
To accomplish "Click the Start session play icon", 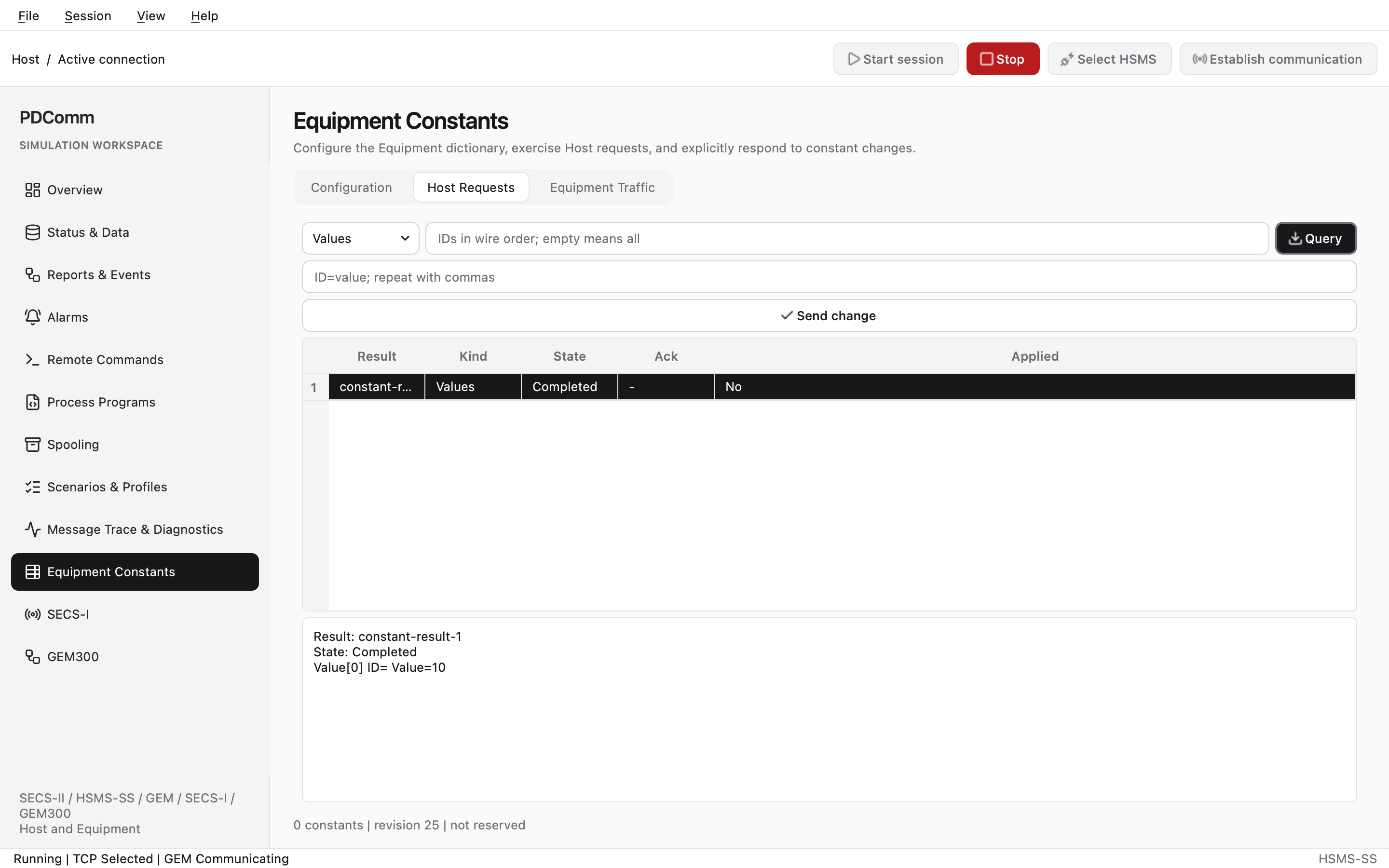I will 854,59.
